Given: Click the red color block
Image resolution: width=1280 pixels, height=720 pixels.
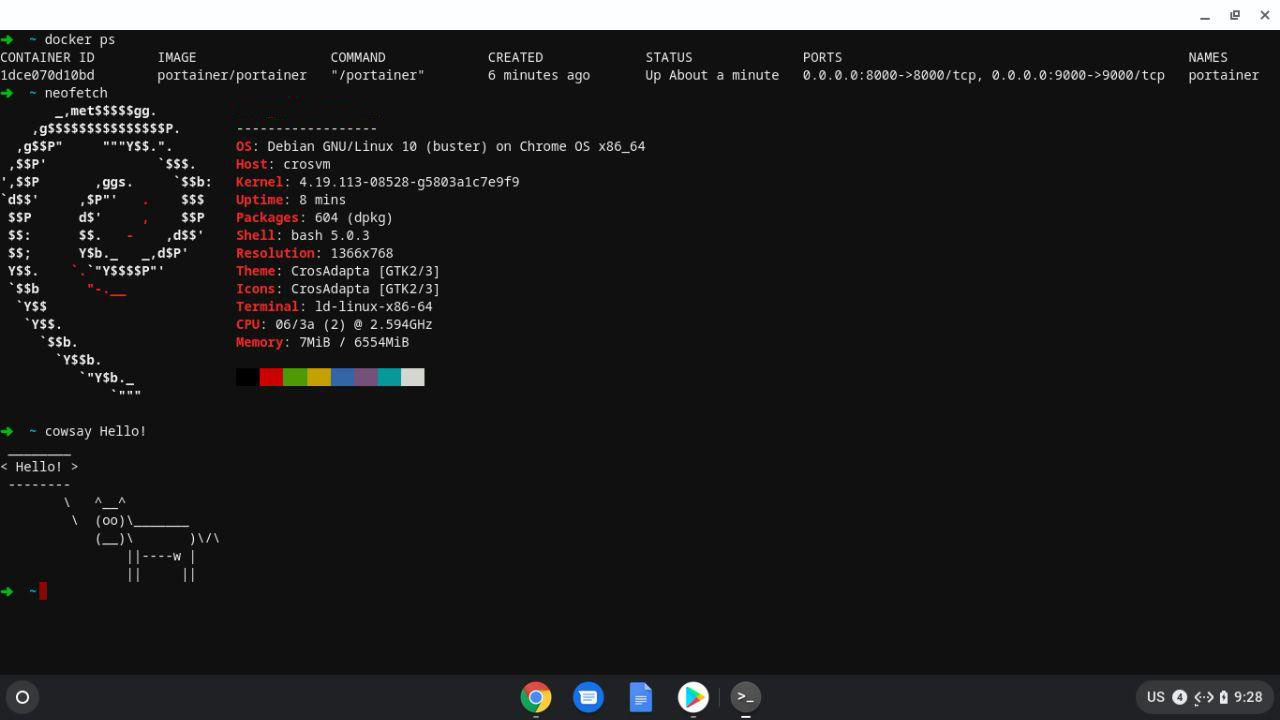Looking at the screenshot, I should pyautogui.click(x=271, y=377).
